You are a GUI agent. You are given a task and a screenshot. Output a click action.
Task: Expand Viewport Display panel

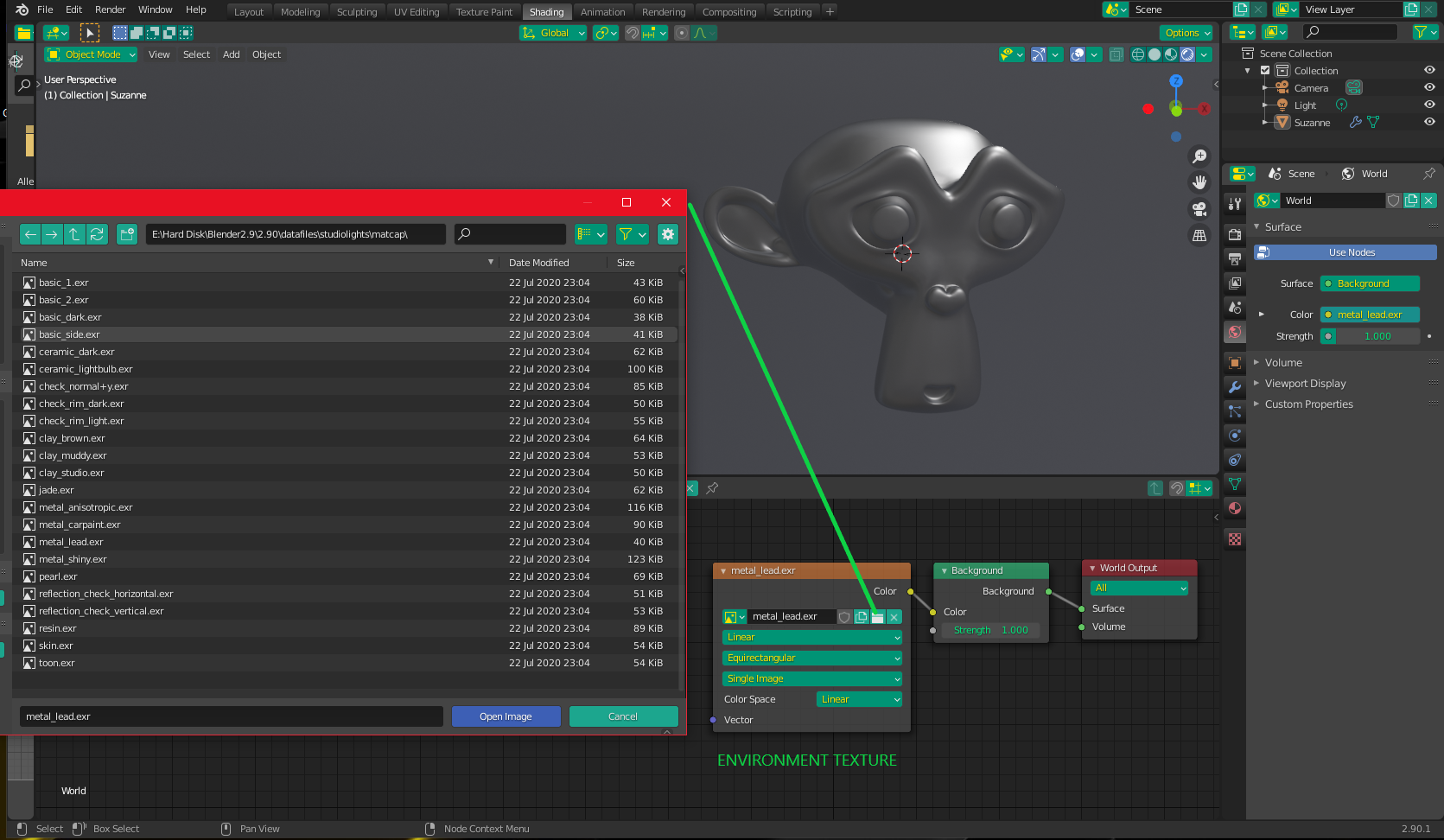pyautogui.click(x=1305, y=384)
